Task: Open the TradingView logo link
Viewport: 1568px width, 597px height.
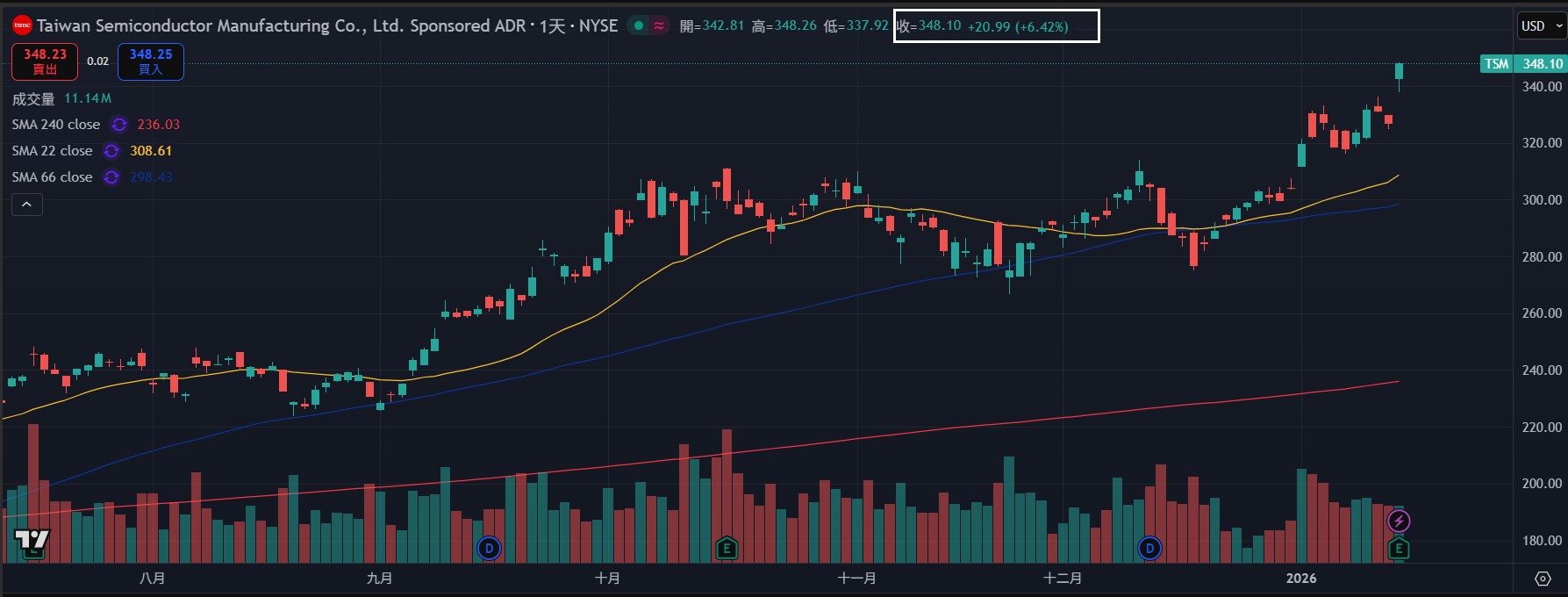Action: (32, 539)
